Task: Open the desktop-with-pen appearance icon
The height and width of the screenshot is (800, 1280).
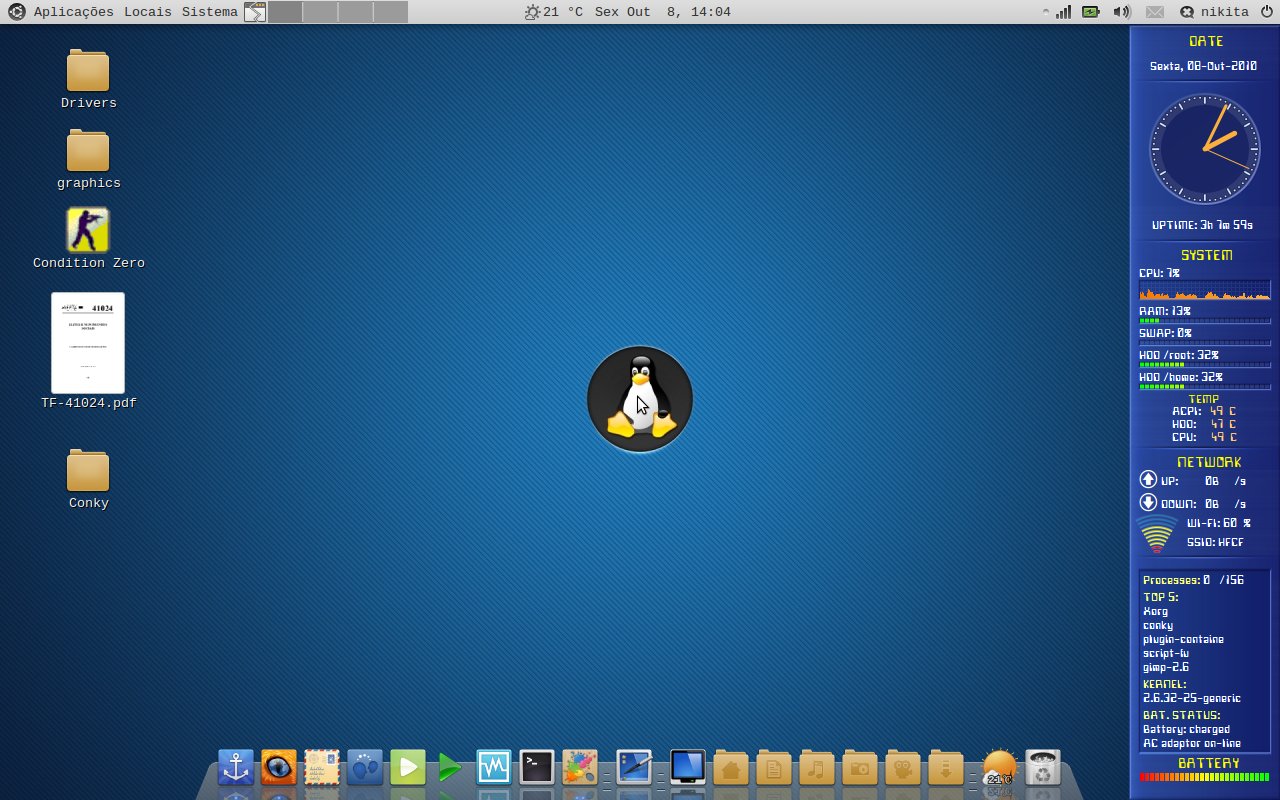Action: (x=634, y=768)
